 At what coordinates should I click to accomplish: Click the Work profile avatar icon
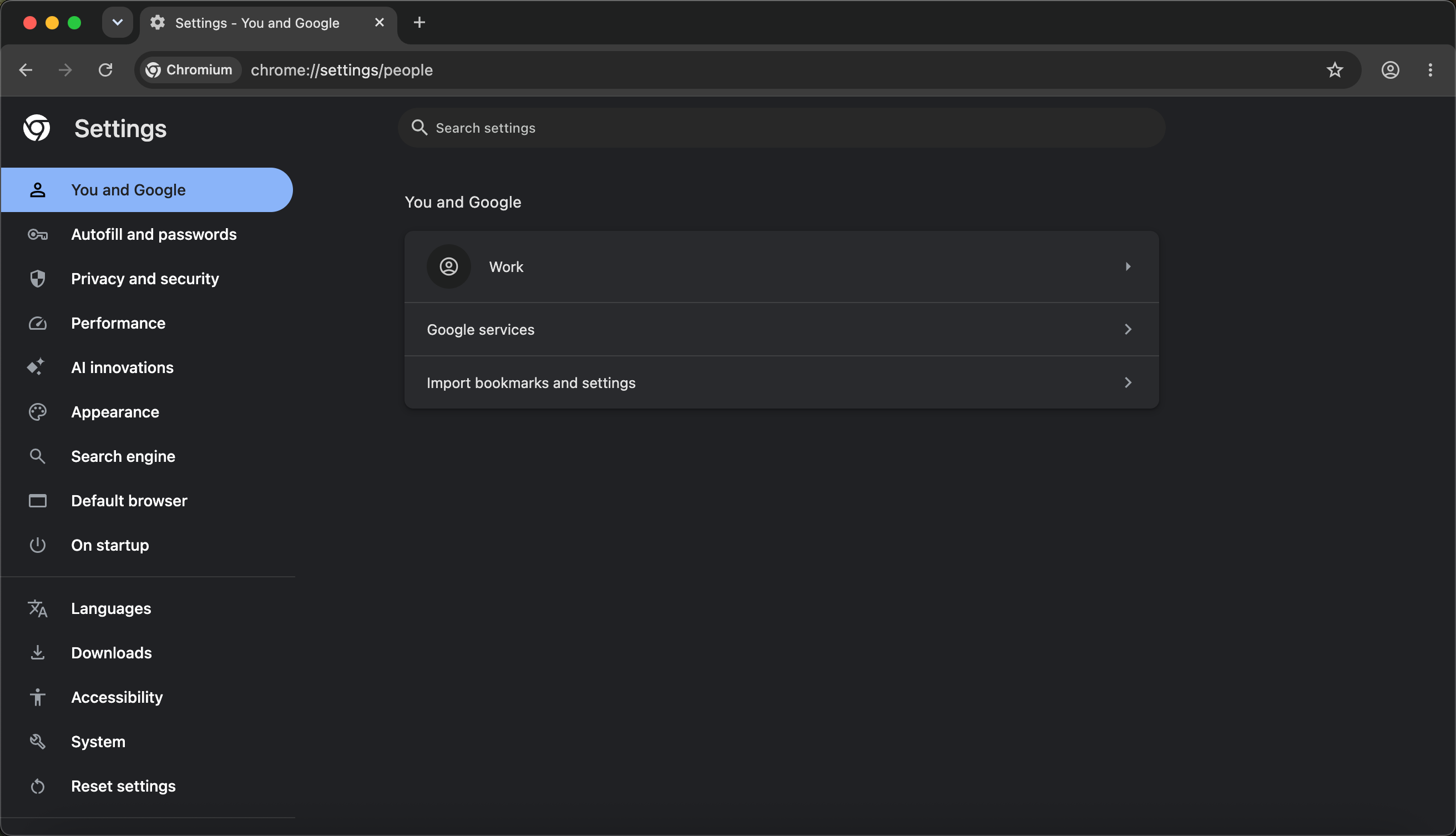(x=449, y=266)
